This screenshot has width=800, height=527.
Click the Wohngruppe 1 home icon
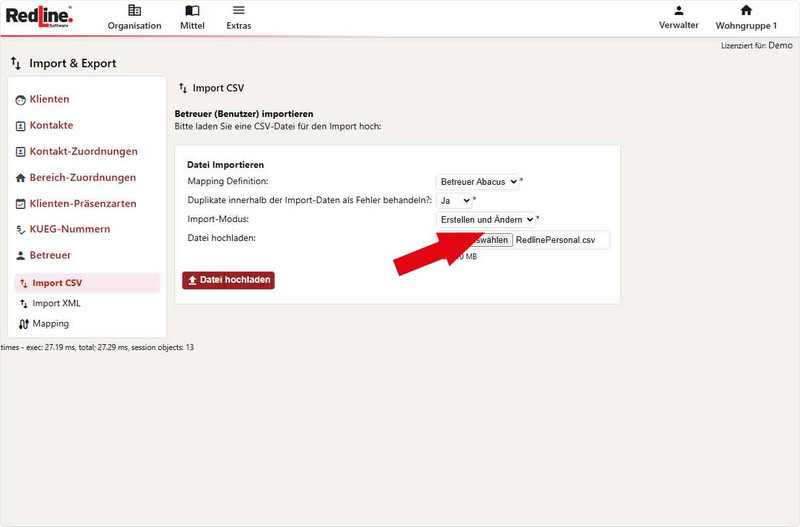click(x=745, y=11)
